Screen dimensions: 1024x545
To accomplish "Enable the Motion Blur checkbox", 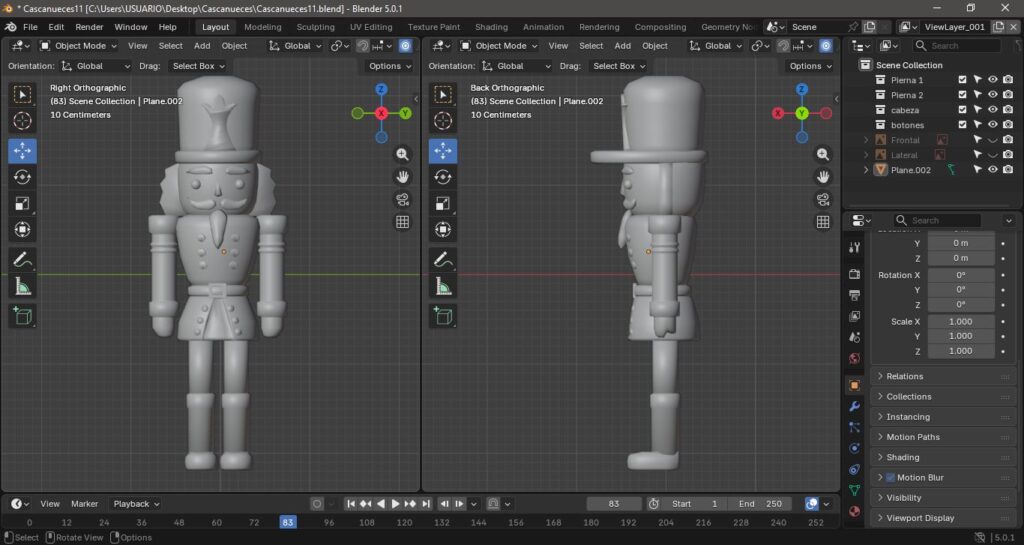I will (x=890, y=478).
